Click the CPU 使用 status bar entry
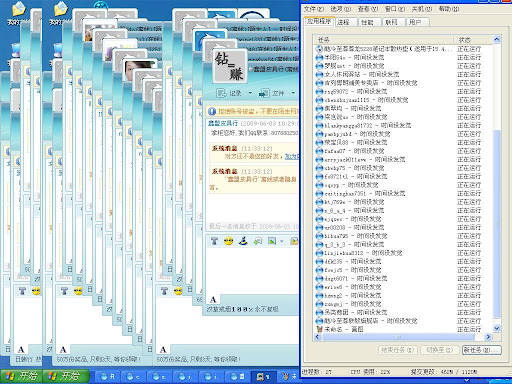Image resolution: width=512 pixels, height=384 pixels. pyautogui.click(x=370, y=372)
